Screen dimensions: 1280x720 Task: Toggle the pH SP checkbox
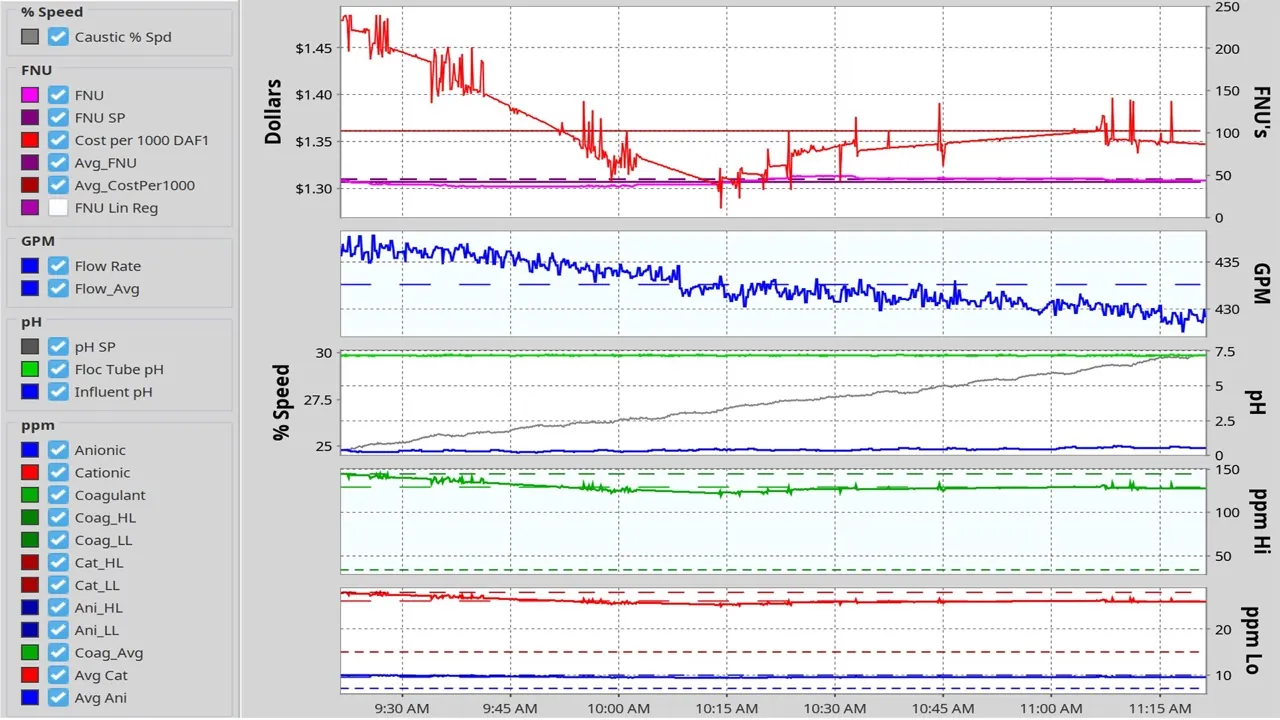pos(59,347)
